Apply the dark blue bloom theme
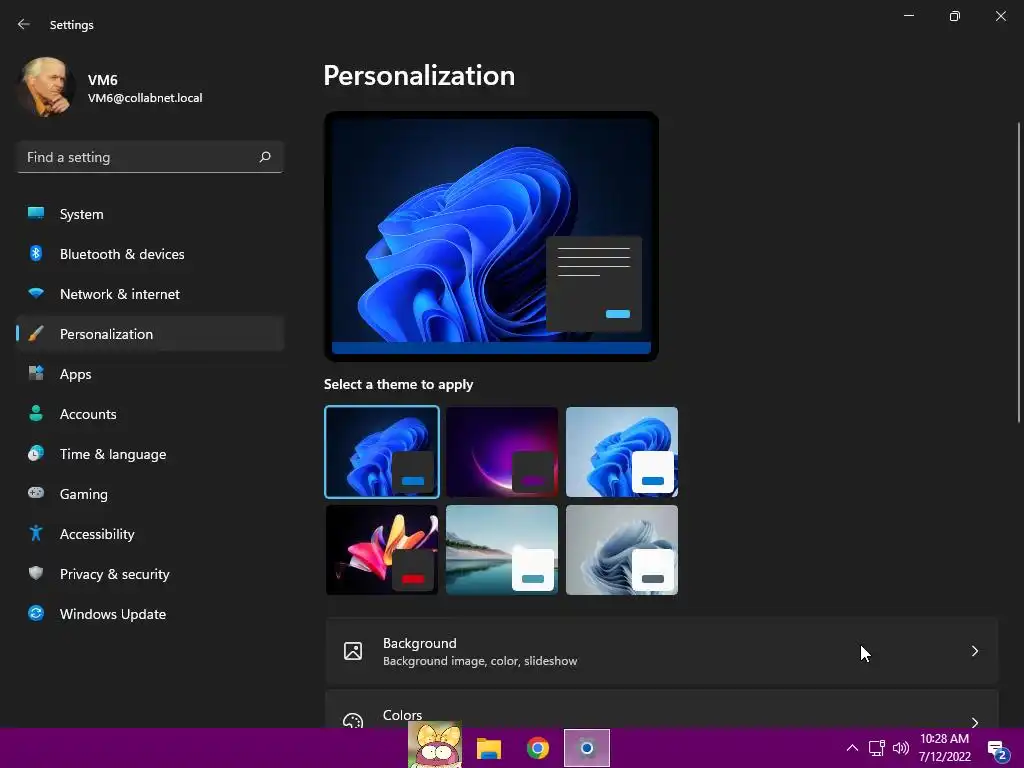This screenshot has width=1024, height=768. click(x=382, y=452)
